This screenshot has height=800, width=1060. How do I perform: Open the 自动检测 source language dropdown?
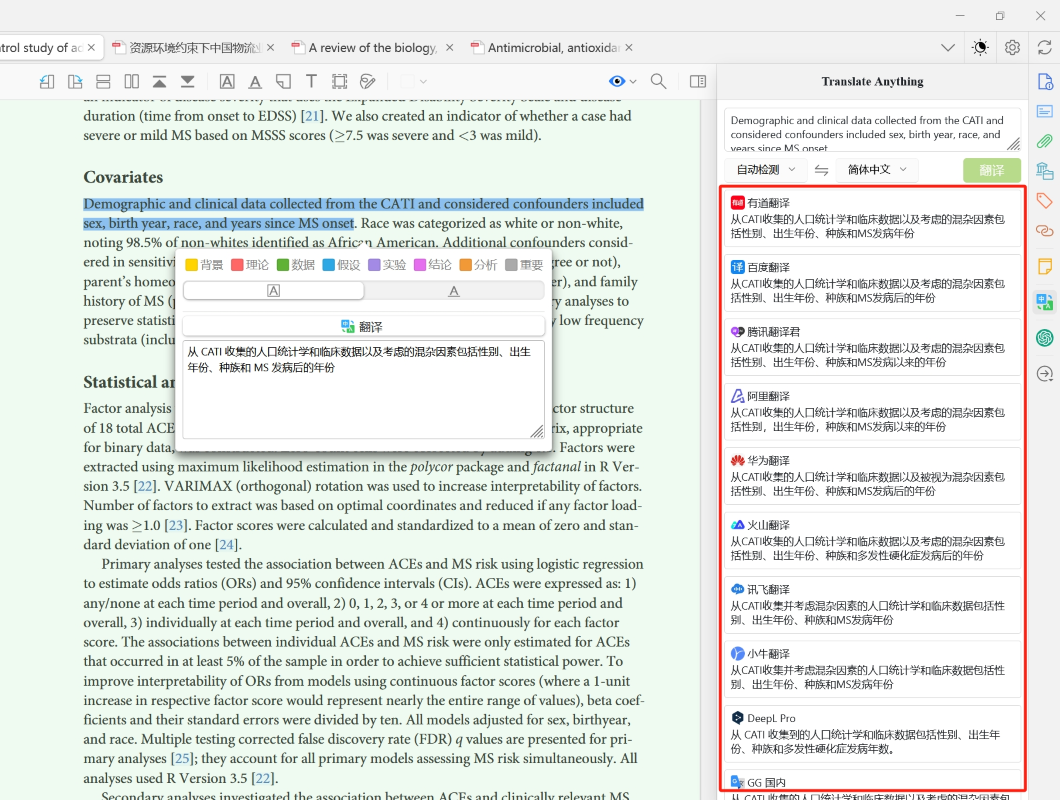click(765, 169)
